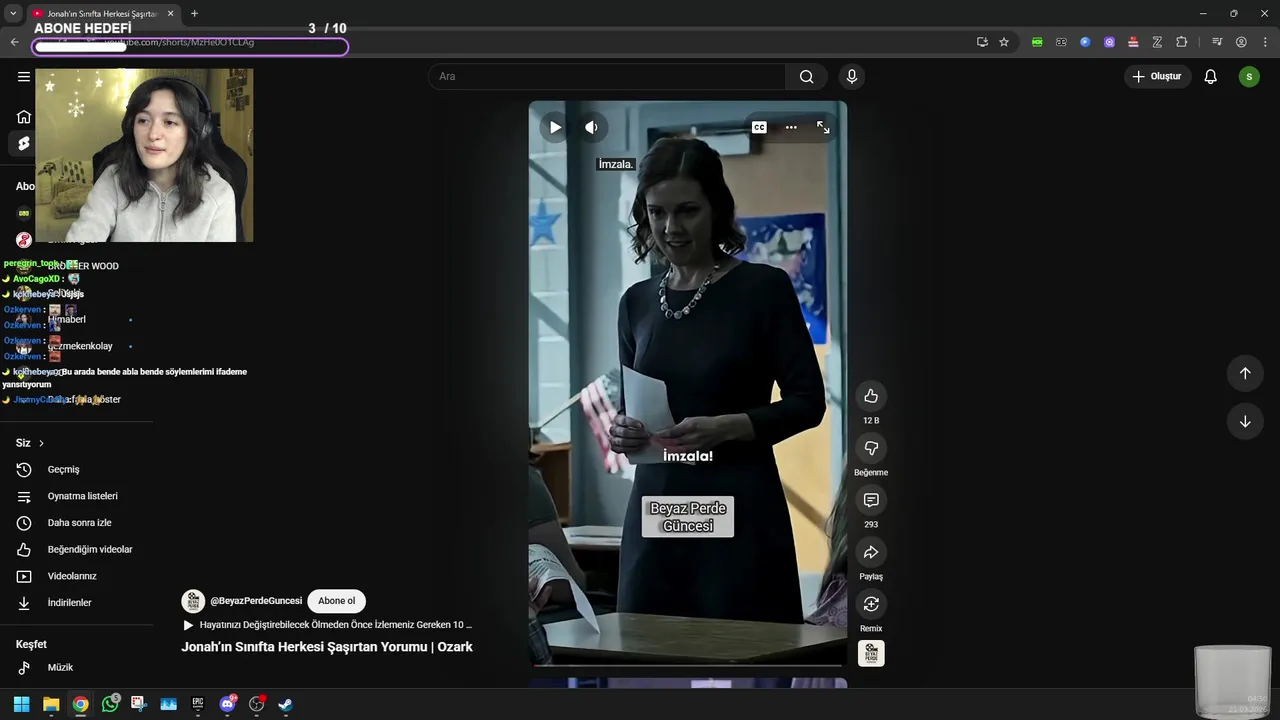Open a new browser tab

(194, 13)
